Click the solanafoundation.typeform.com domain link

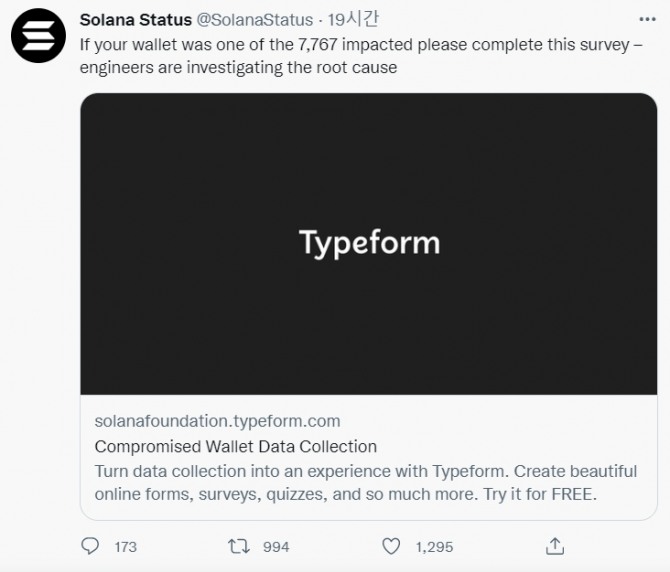click(217, 421)
